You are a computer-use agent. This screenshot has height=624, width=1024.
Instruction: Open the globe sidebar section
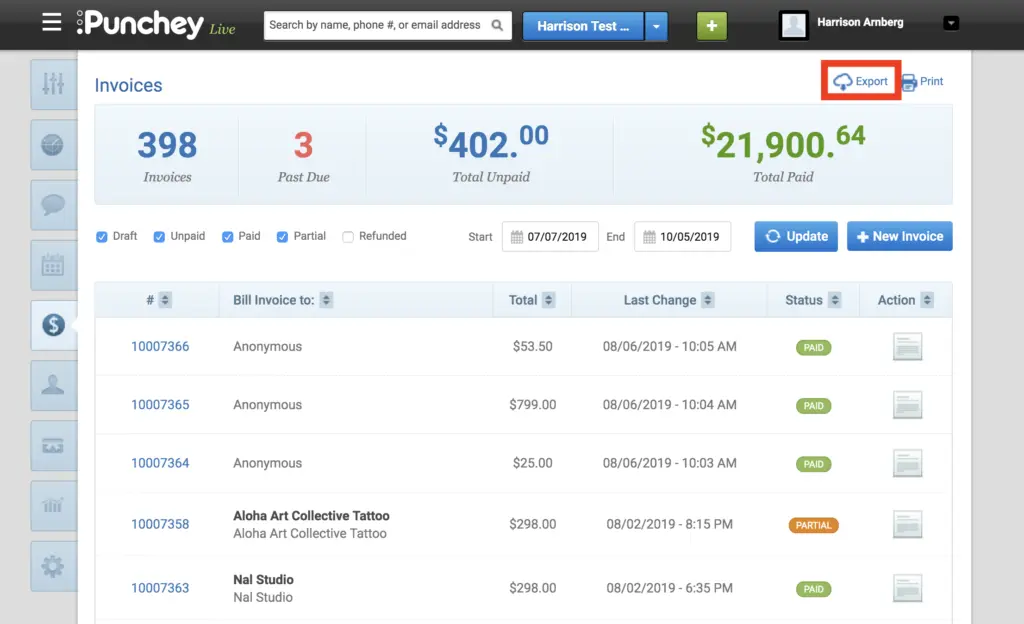point(53,145)
